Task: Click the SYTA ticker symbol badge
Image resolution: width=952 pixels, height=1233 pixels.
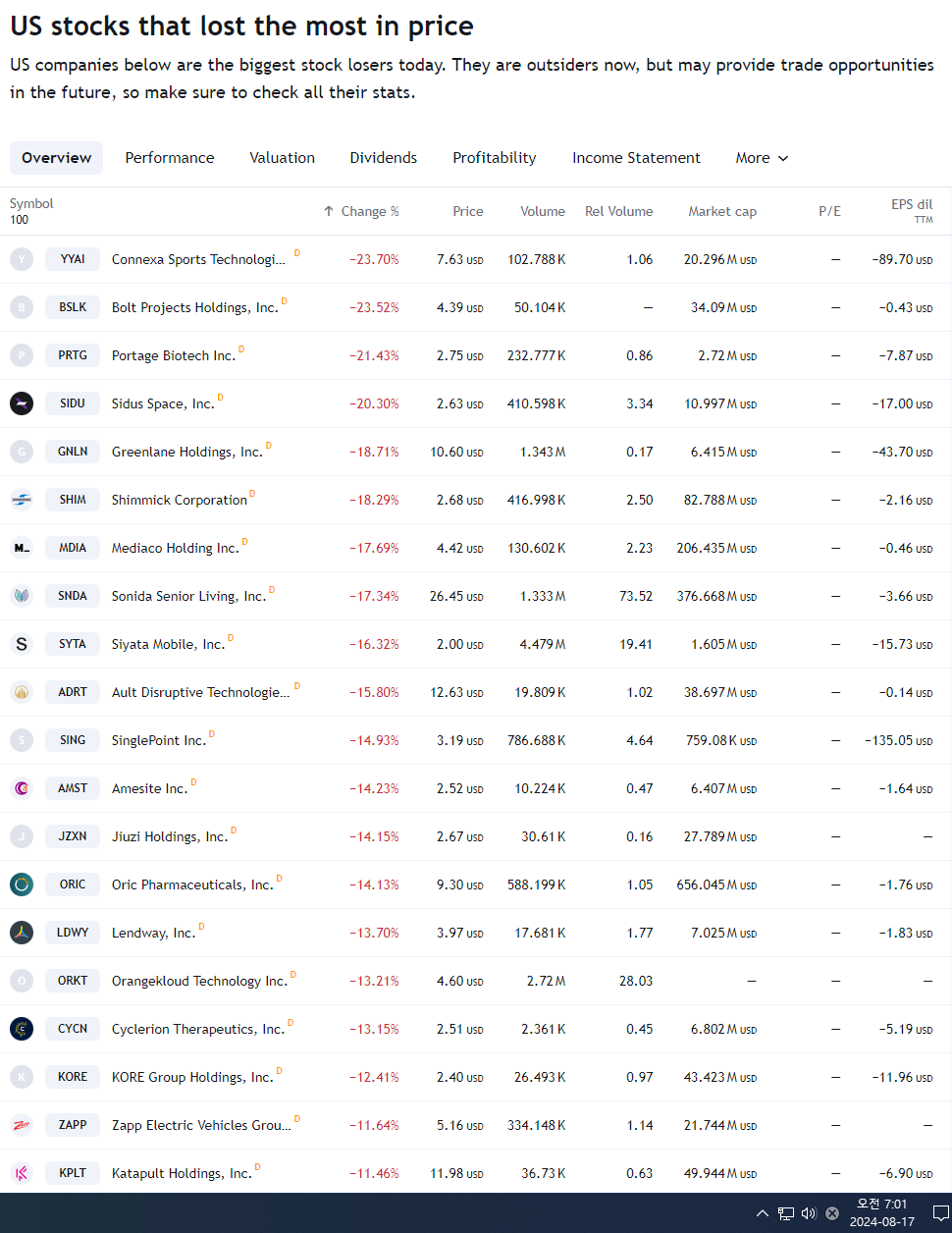Action: 73,644
